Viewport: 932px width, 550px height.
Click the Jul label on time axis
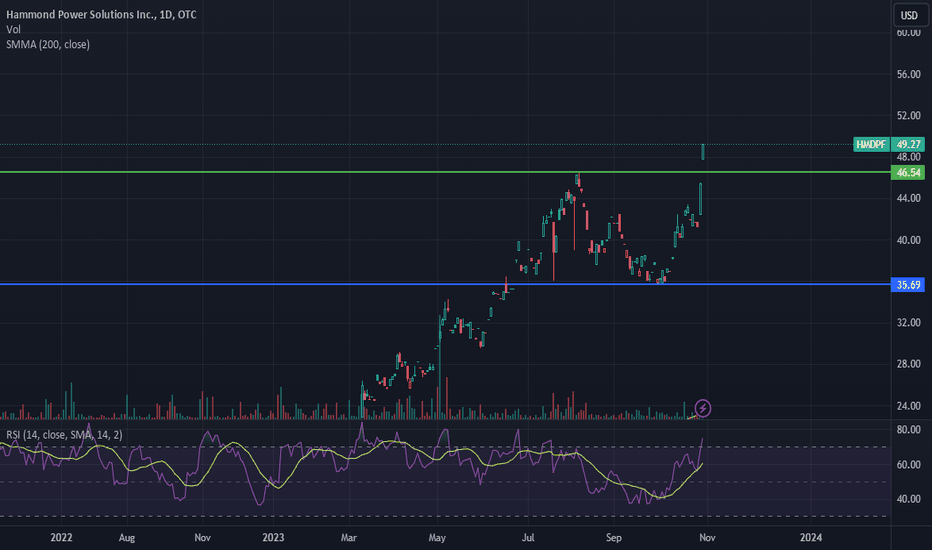(x=528, y=538)
